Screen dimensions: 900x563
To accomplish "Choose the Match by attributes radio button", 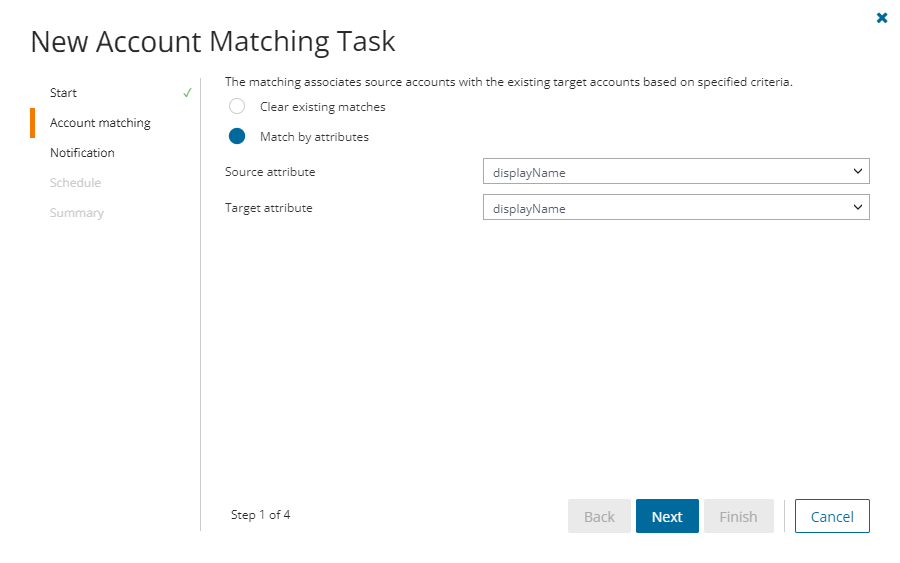I will click(237, 137).
